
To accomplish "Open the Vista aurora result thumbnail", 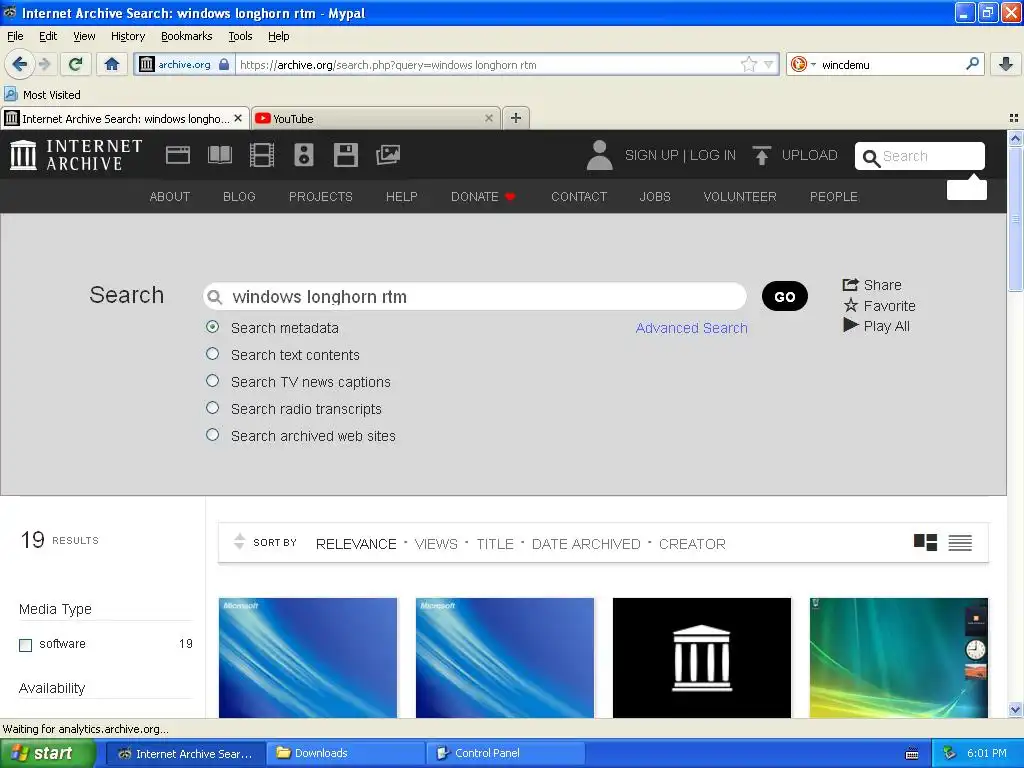I will tap(899, 658).
